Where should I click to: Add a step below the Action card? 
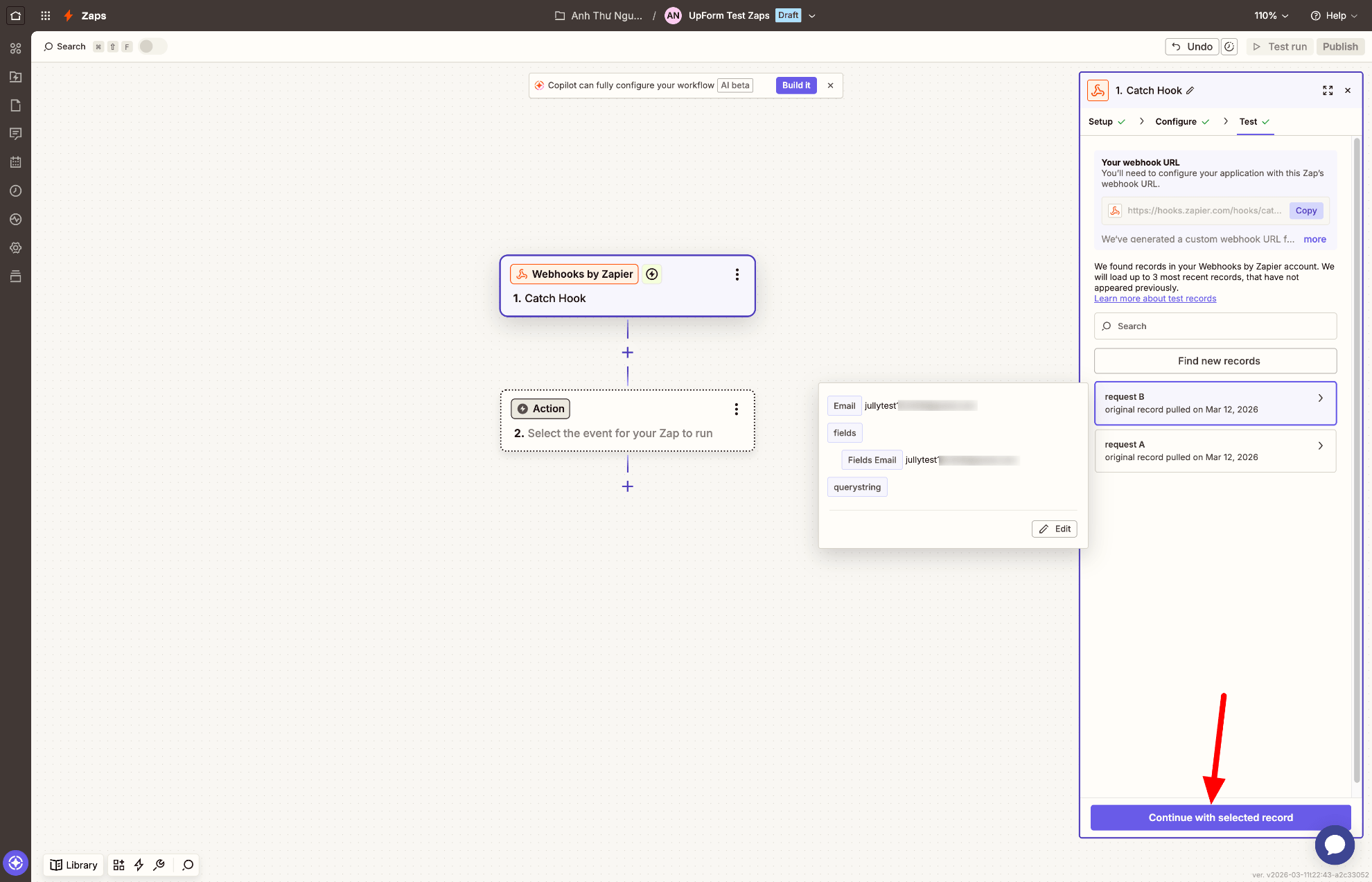pyautogui.click(x=628, y=486)
